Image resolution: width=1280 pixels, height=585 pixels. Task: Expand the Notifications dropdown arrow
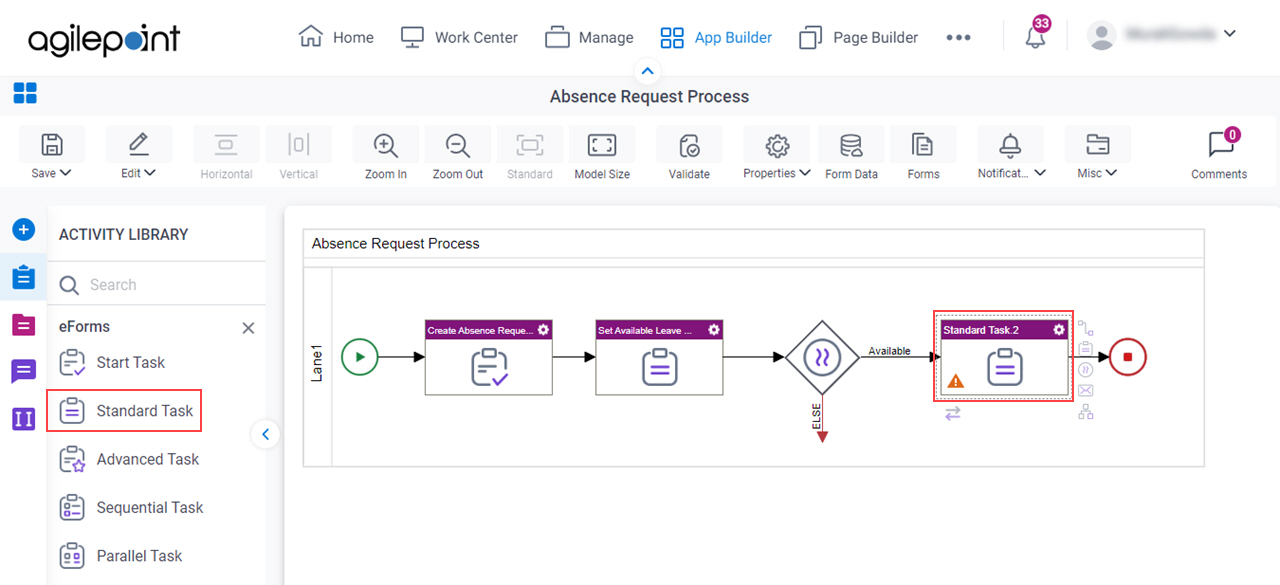(x=1040, y=173)
